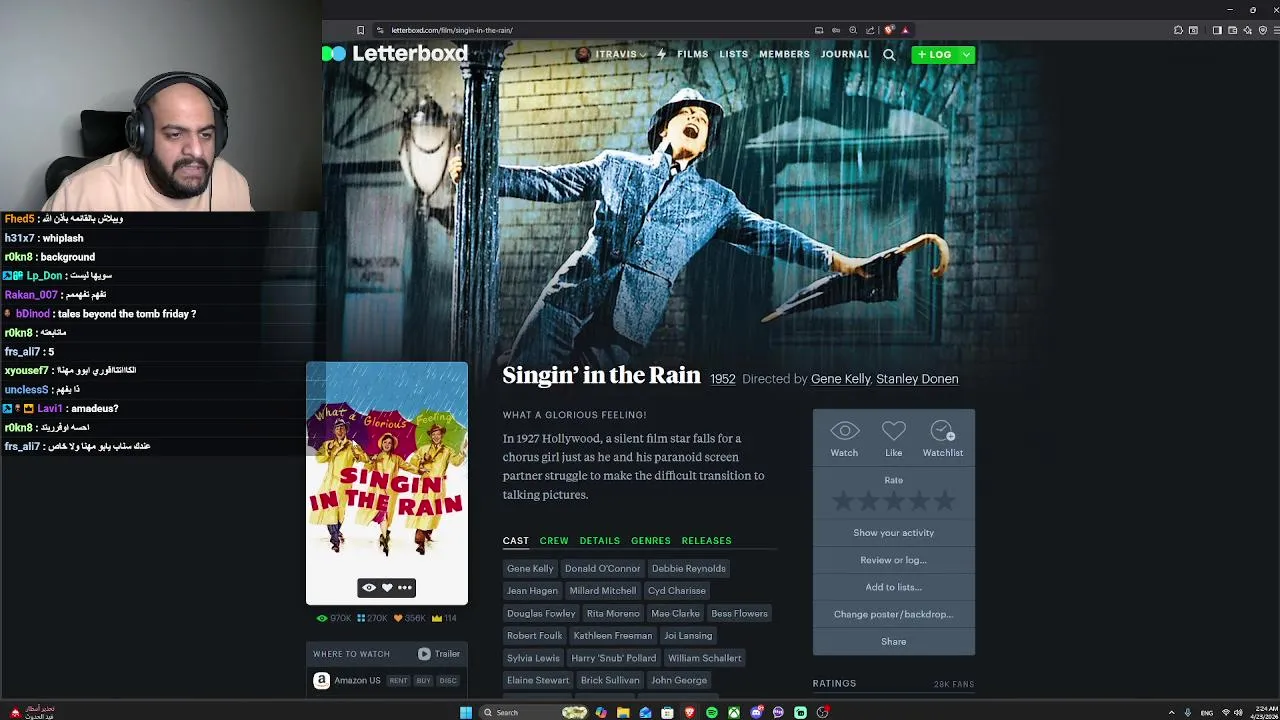Click the Singin' in the Rain poster

[x=387, y=484]
